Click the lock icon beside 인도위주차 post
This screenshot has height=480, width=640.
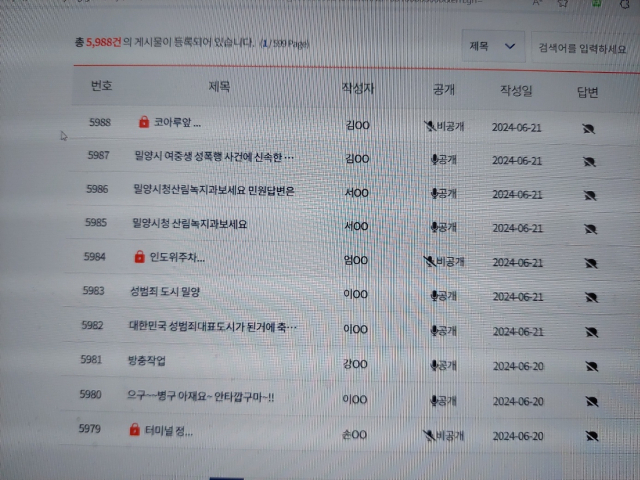click(x=139, y=258)
